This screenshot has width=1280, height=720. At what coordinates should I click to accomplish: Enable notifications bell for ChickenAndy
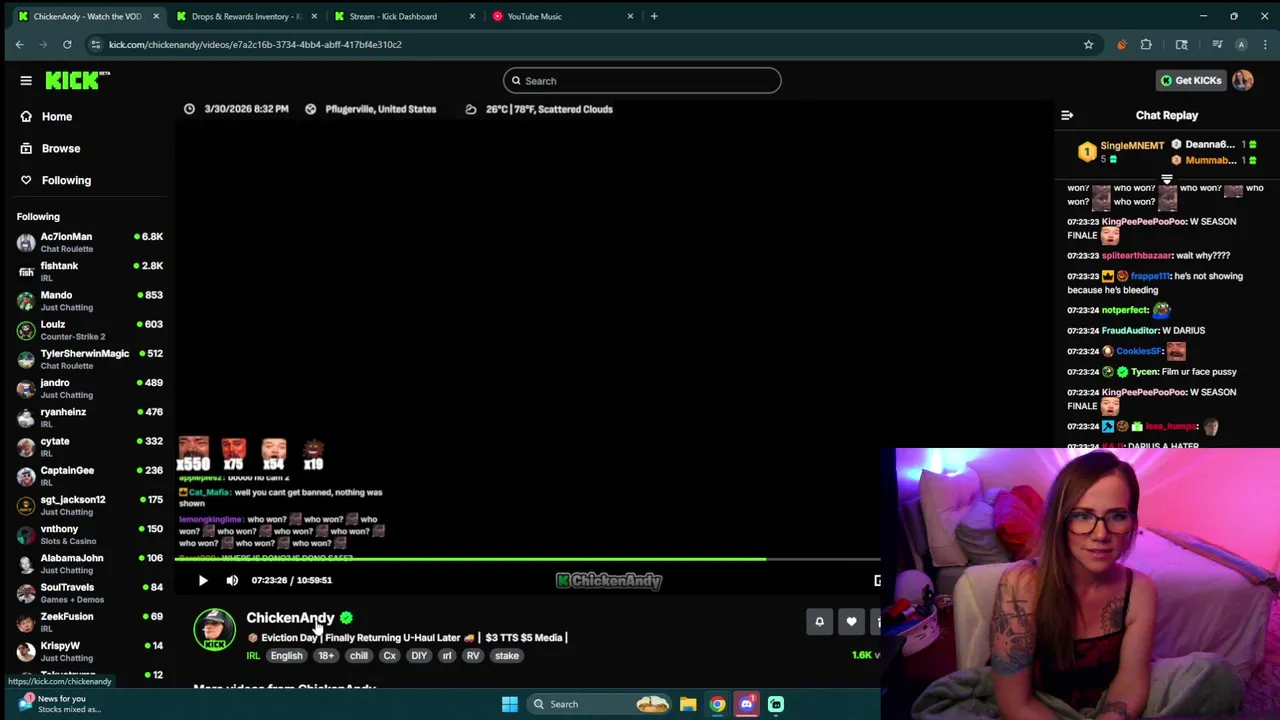[x=819, y=622]
